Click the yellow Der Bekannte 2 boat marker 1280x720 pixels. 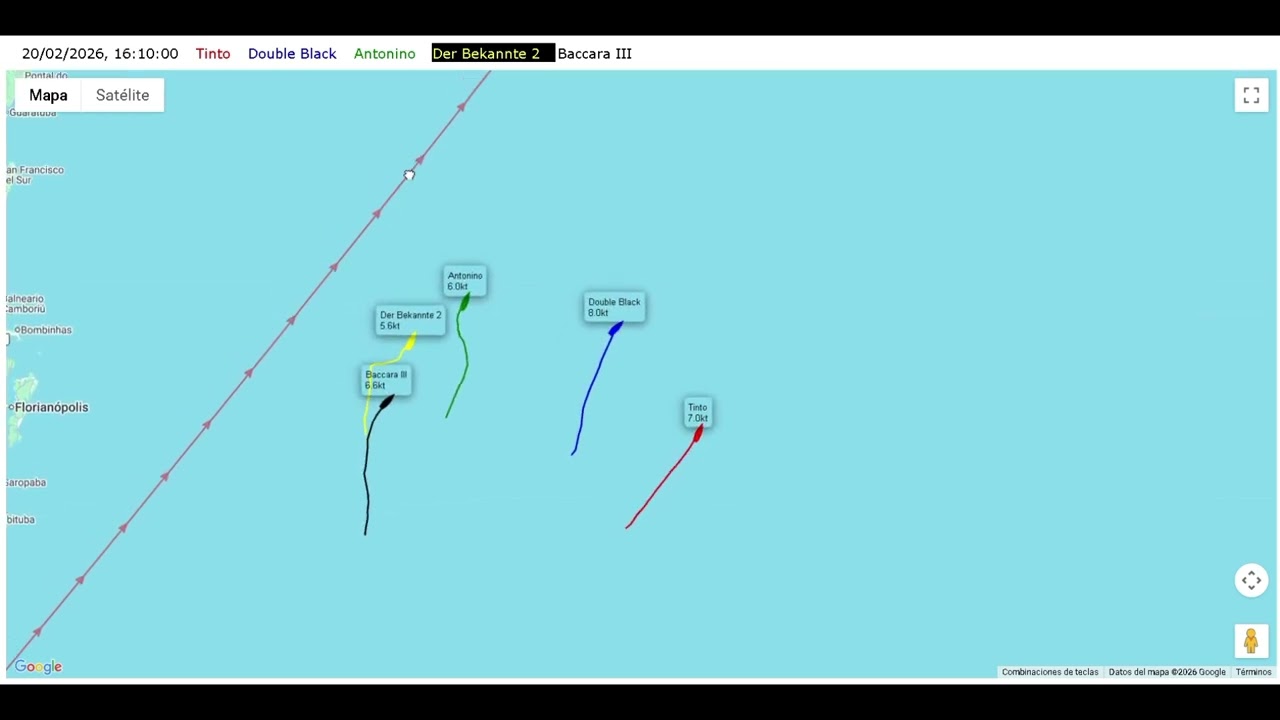tap(411, 342)
